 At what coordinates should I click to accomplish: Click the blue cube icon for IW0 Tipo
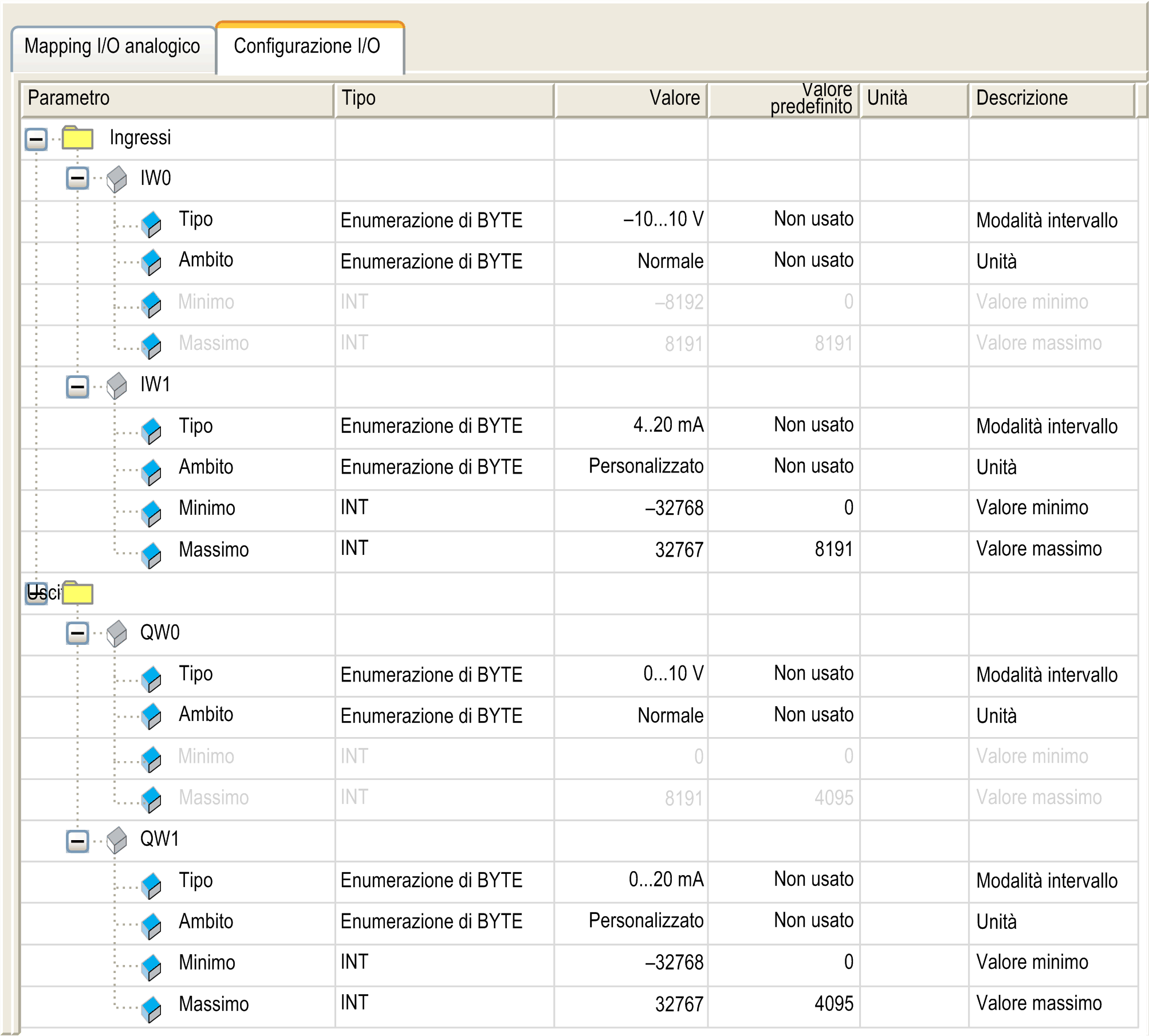coord(152,224)
